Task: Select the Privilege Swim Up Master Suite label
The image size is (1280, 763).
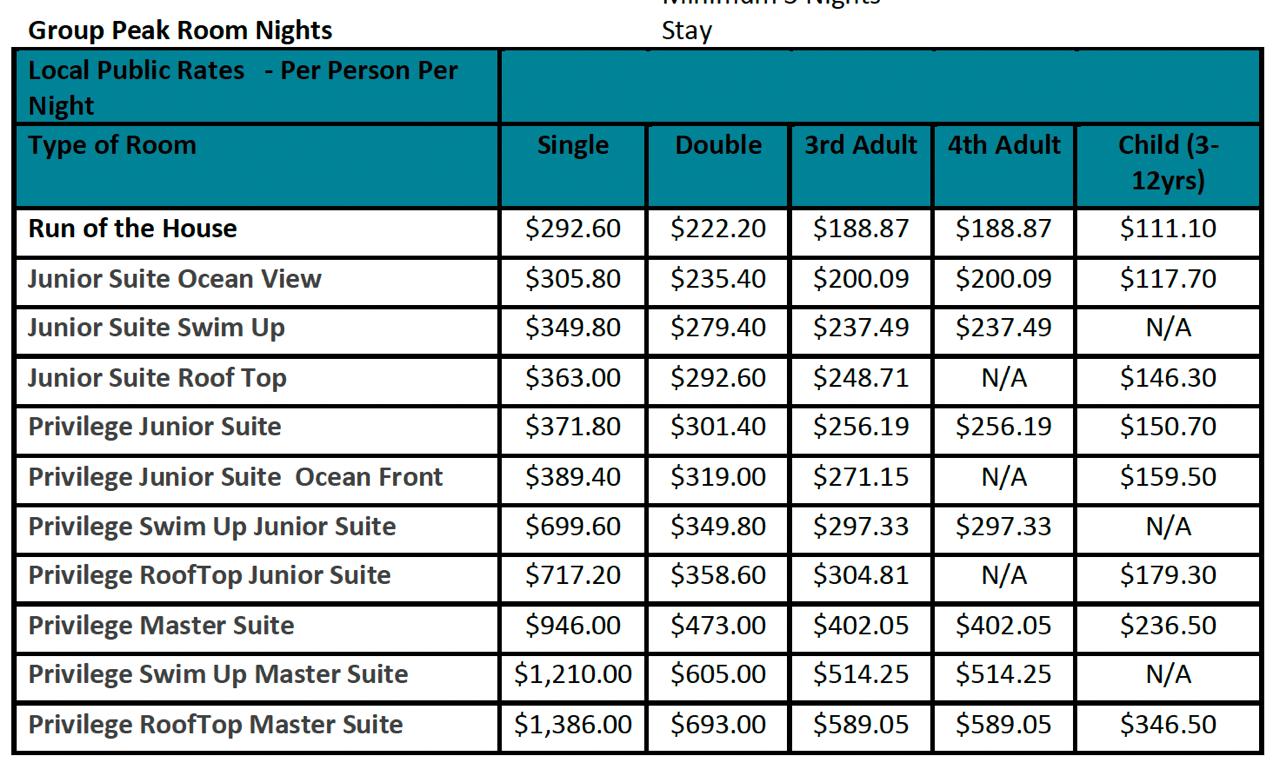Action: coord(218,675)
